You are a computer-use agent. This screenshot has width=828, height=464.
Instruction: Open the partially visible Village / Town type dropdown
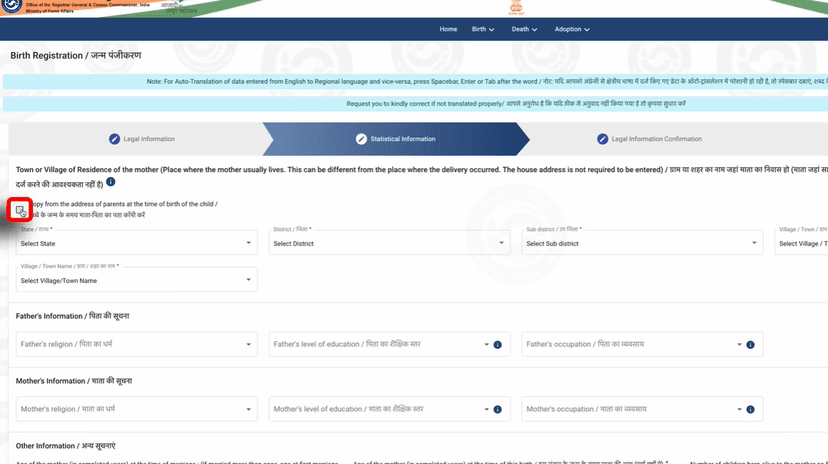801,243
